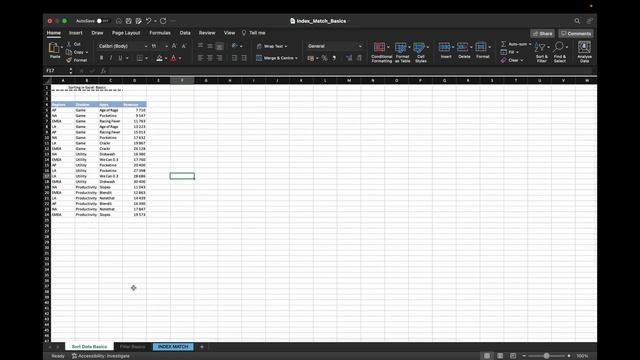Toggle Wrap Text for the cell
640x360 pixels.
pyautogui.click(x=272, y=46)
